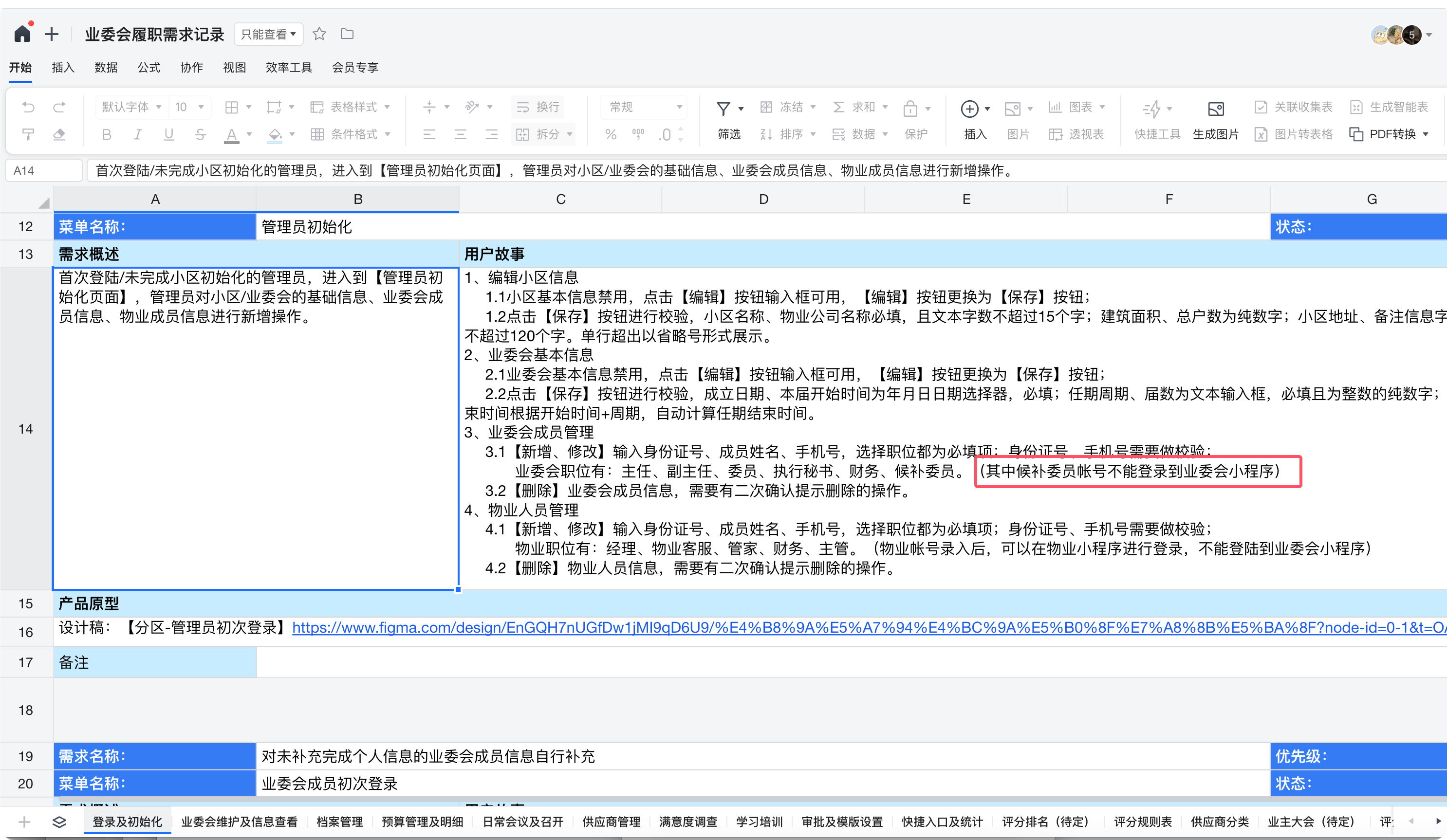Open the 只能查看 permission dropdown
This screenshot has width=1447, height=840.
tap(268, 33)
